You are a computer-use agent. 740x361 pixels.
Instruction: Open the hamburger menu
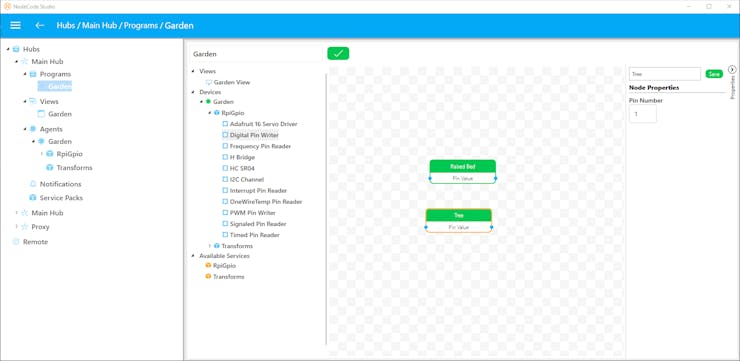pos(16,25)
